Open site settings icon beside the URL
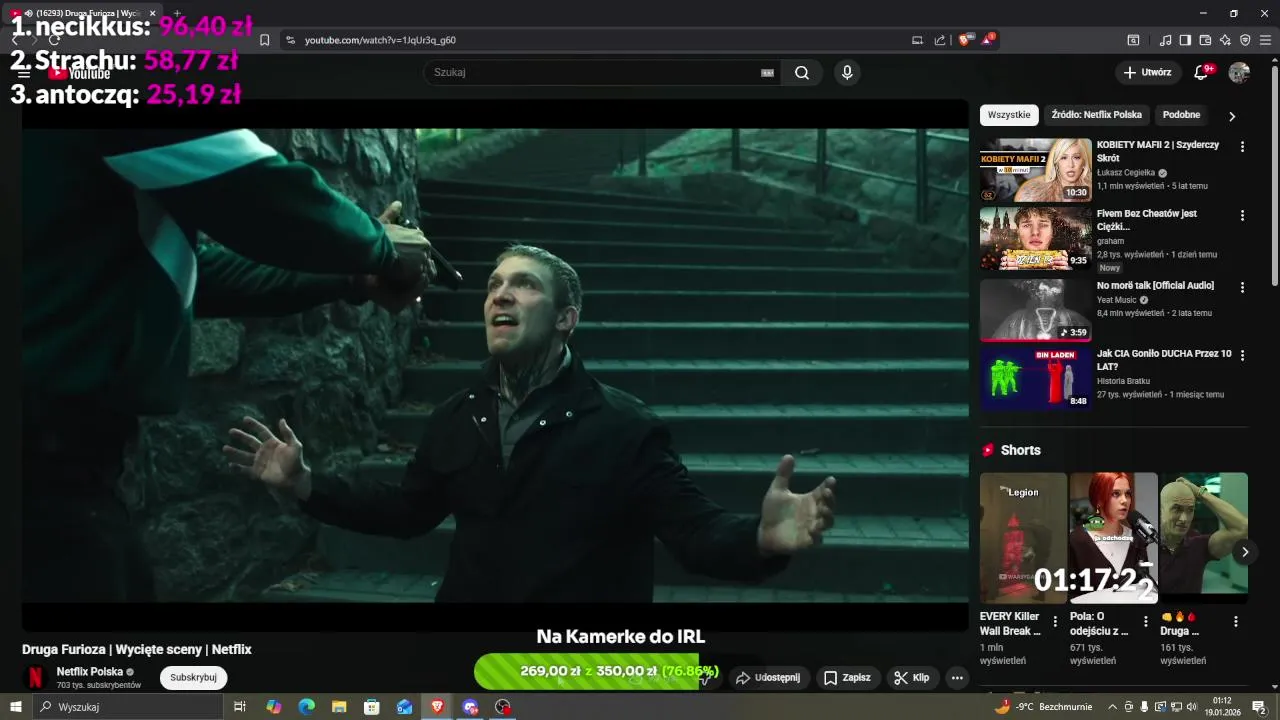Screen dimensions: 1280x720 290,40
